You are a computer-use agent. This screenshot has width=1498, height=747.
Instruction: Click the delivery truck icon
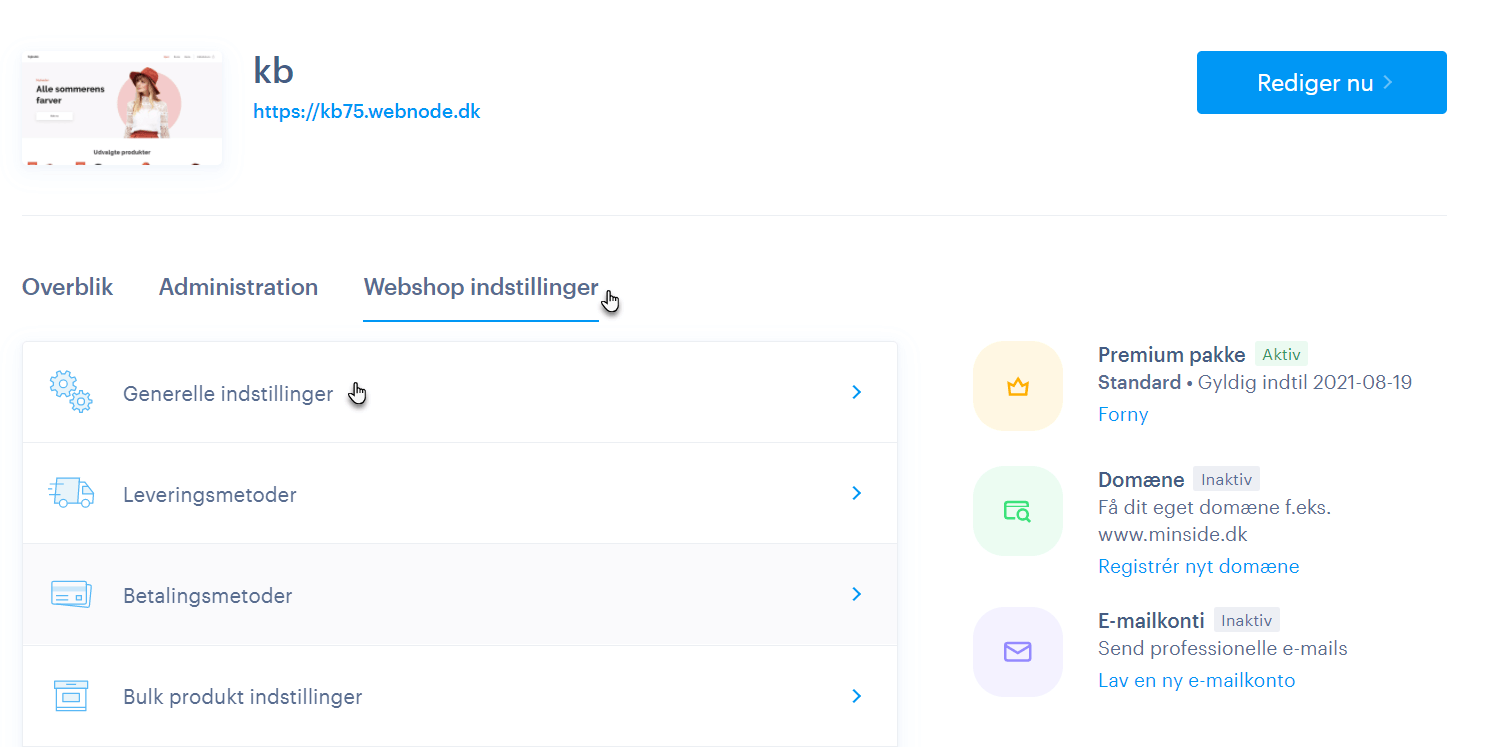click(x=71, y=493)
